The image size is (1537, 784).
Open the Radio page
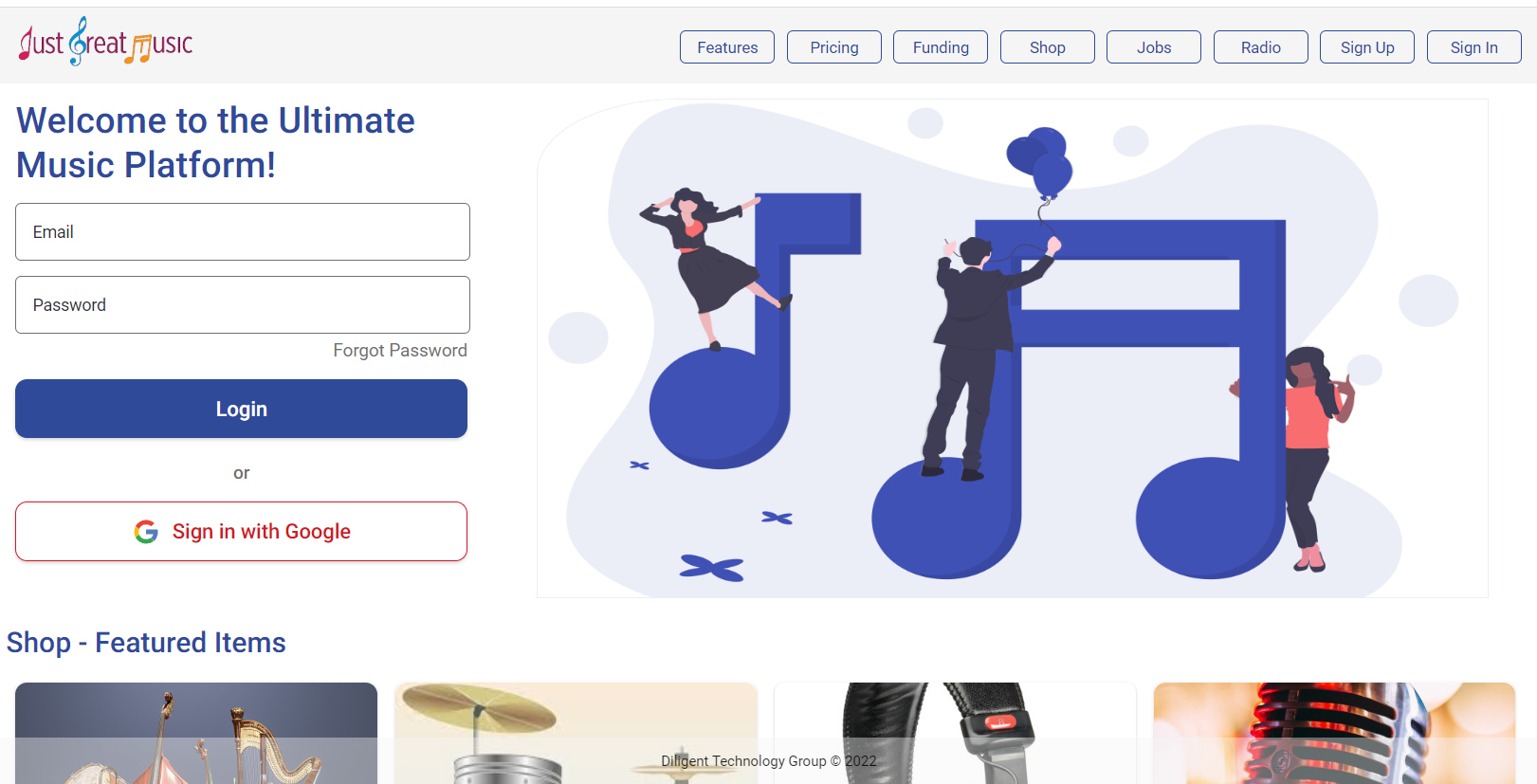click(x=1261, y=47)
